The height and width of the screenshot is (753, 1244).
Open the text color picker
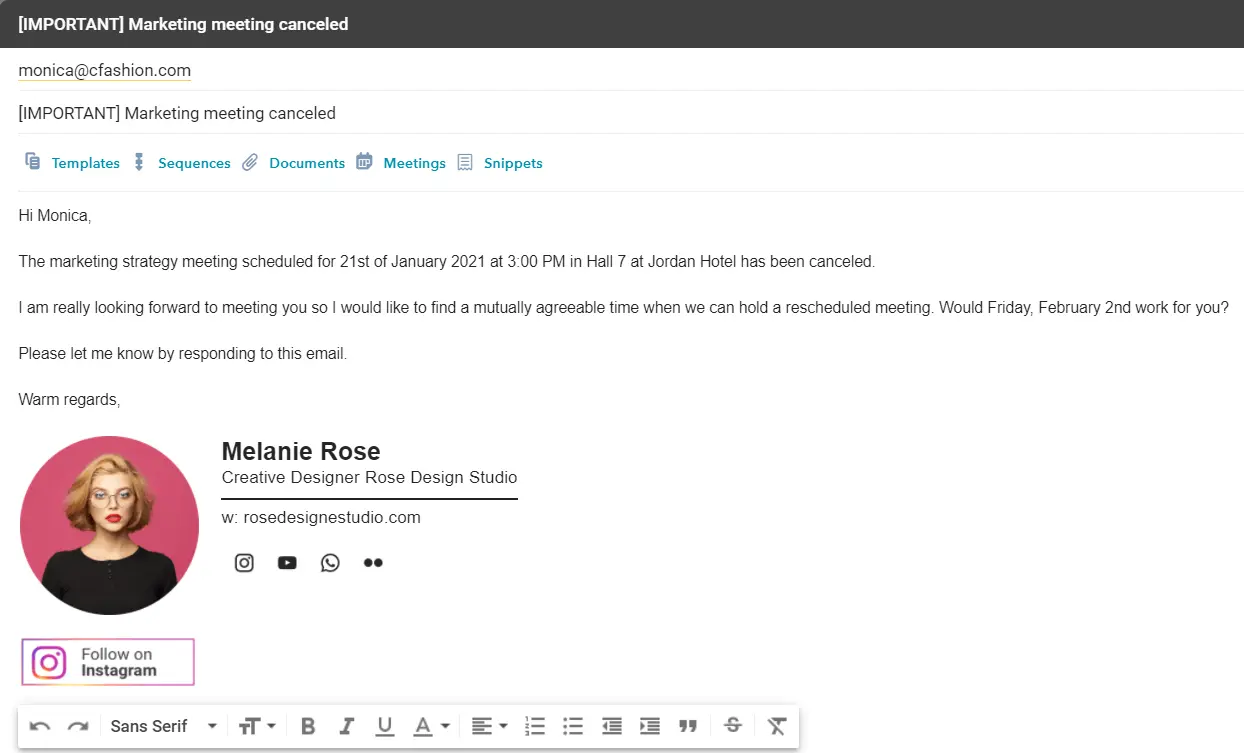pyautogui.click(x=431, y=726)
